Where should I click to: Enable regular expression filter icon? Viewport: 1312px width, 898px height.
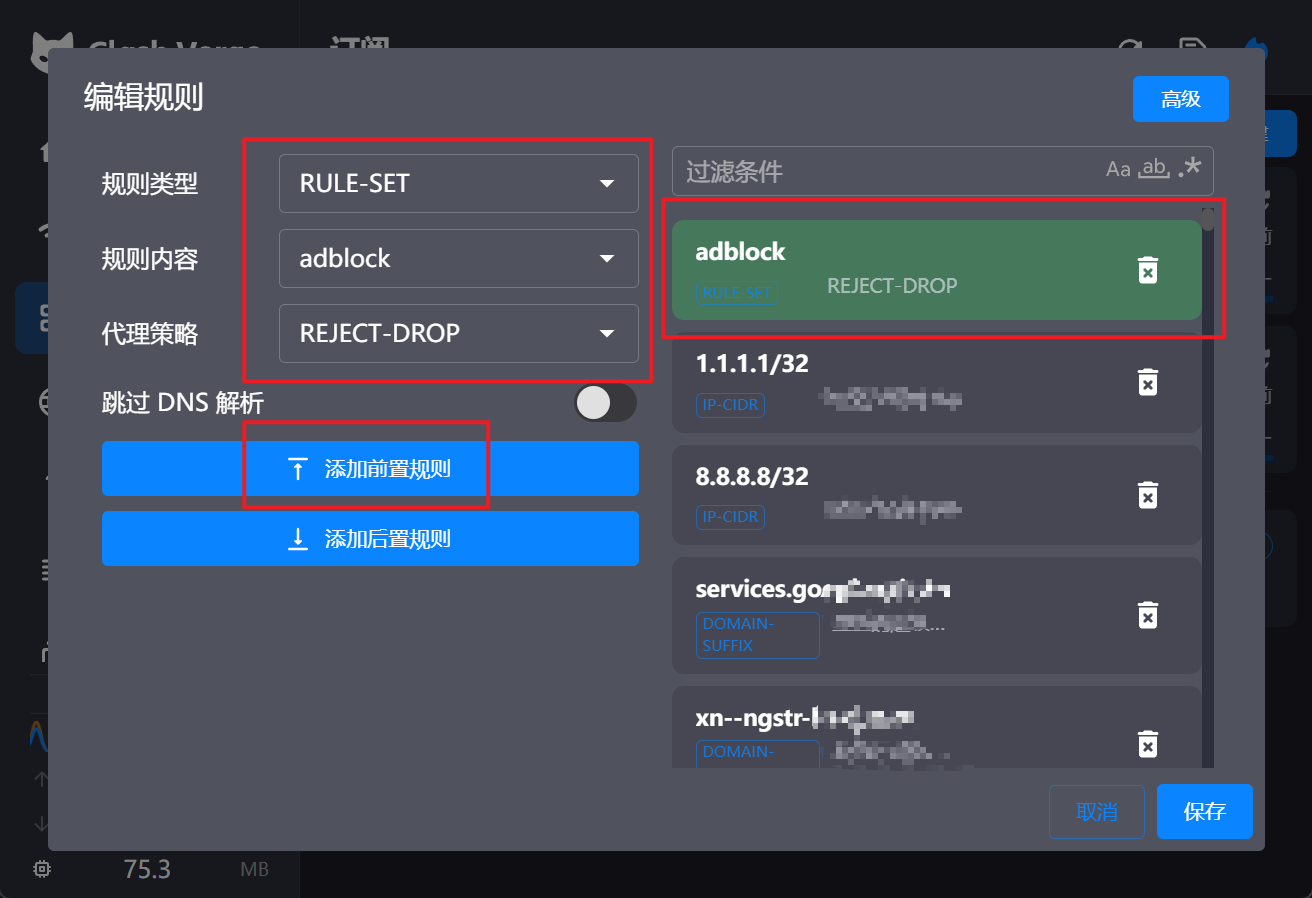point(1190,168)
